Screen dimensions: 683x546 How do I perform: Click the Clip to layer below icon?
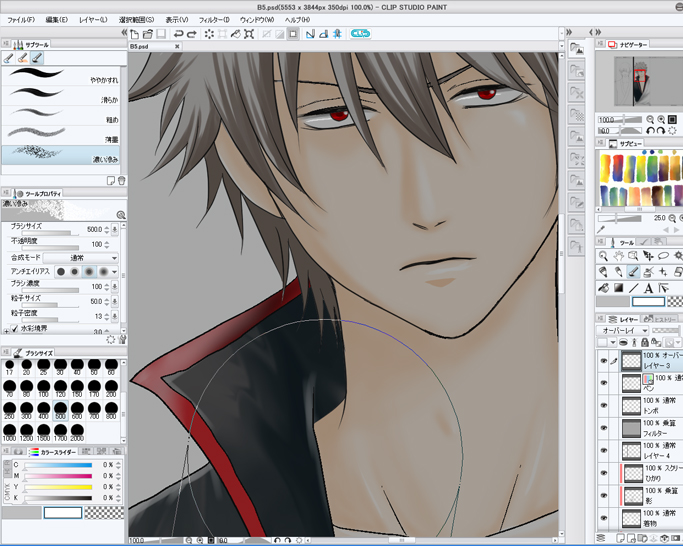[624, 343]
